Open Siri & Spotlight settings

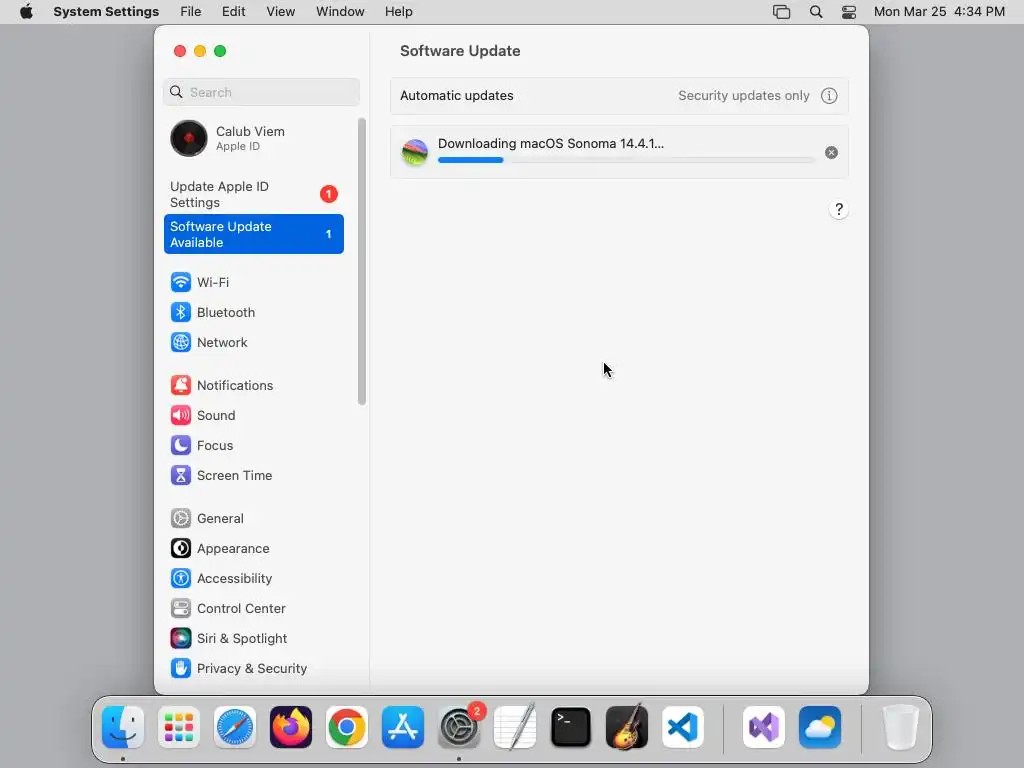[253, 639]
